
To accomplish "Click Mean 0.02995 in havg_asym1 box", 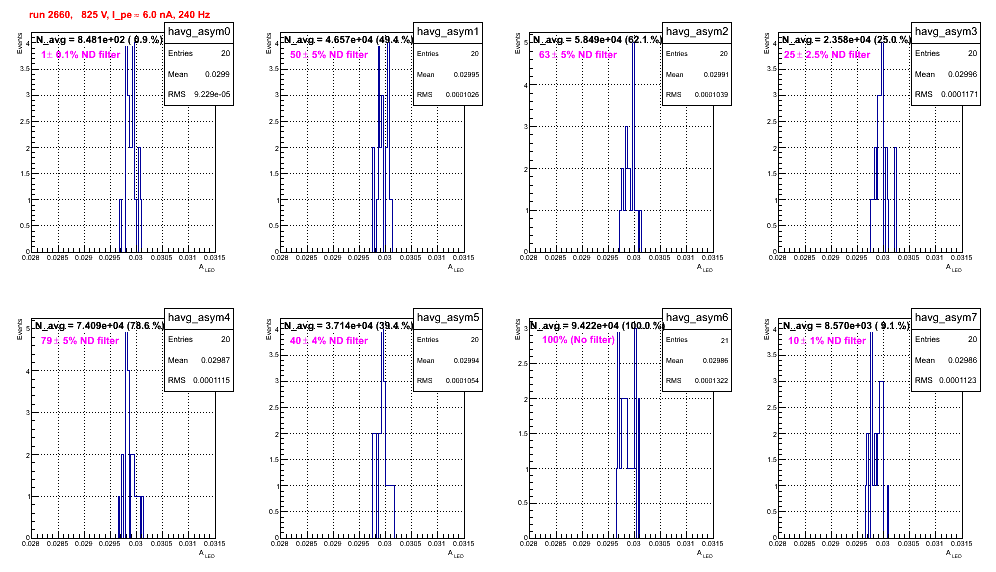I will tap(448, 74).
